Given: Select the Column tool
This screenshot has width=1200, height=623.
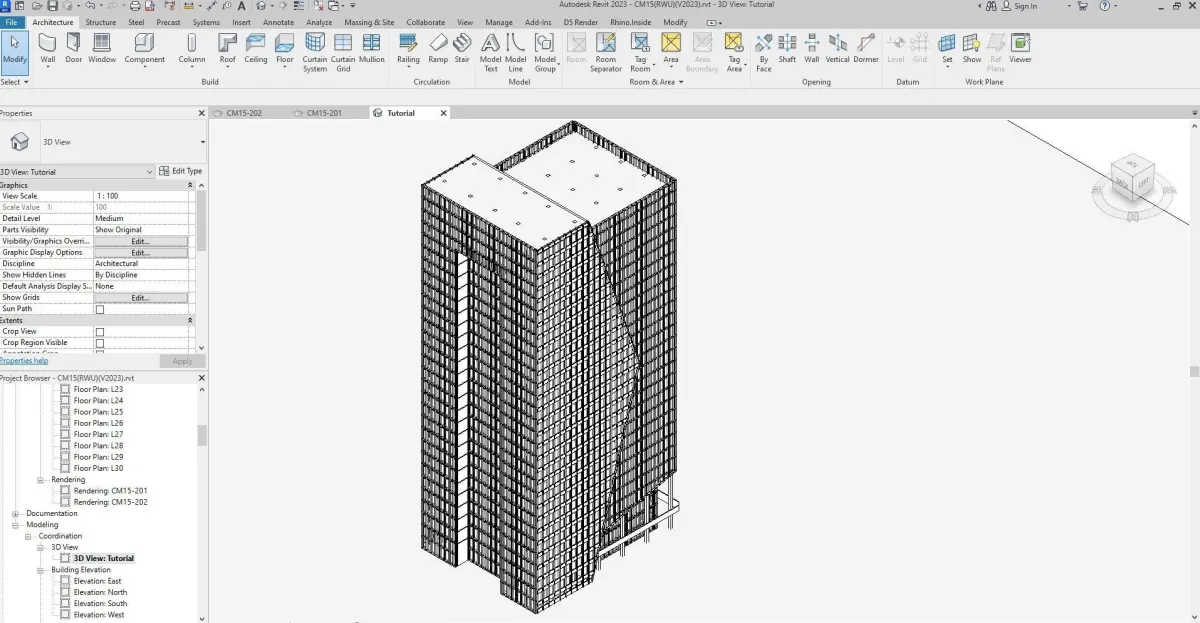Looking at the screenshot, I should pos(192,49).
